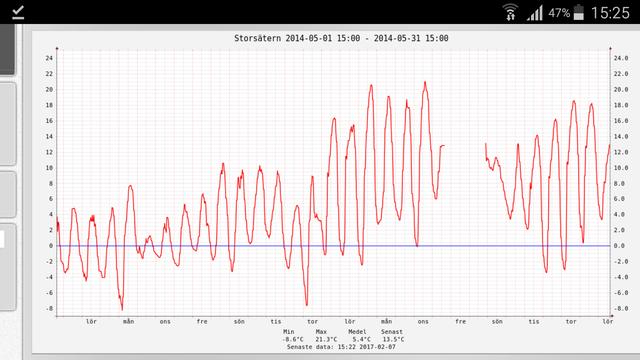Click the '0.0' right axis label

pyautogui.click(x=619, y=246)
